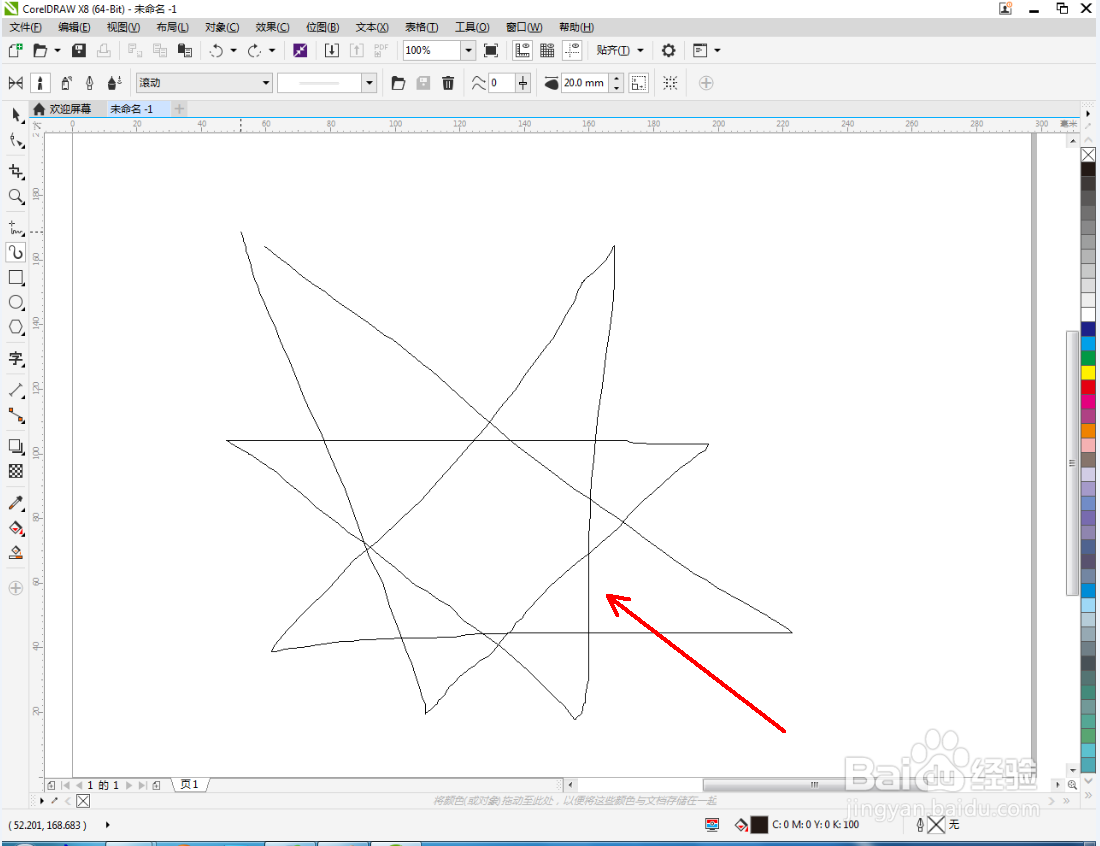Toggle scale stroke with object
The image size is (1100, 846).
(x=638, y=83)
